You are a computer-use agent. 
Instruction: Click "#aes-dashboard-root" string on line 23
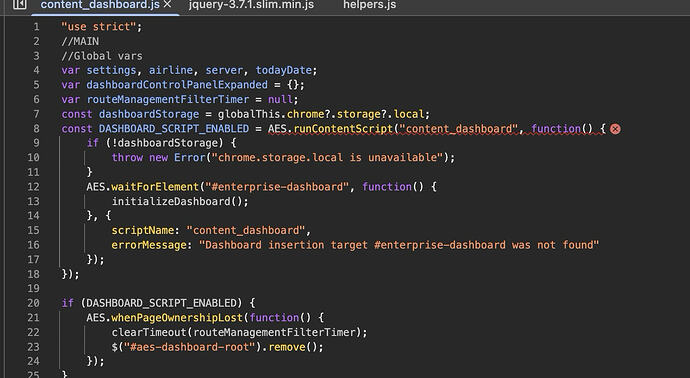(190, 347)
